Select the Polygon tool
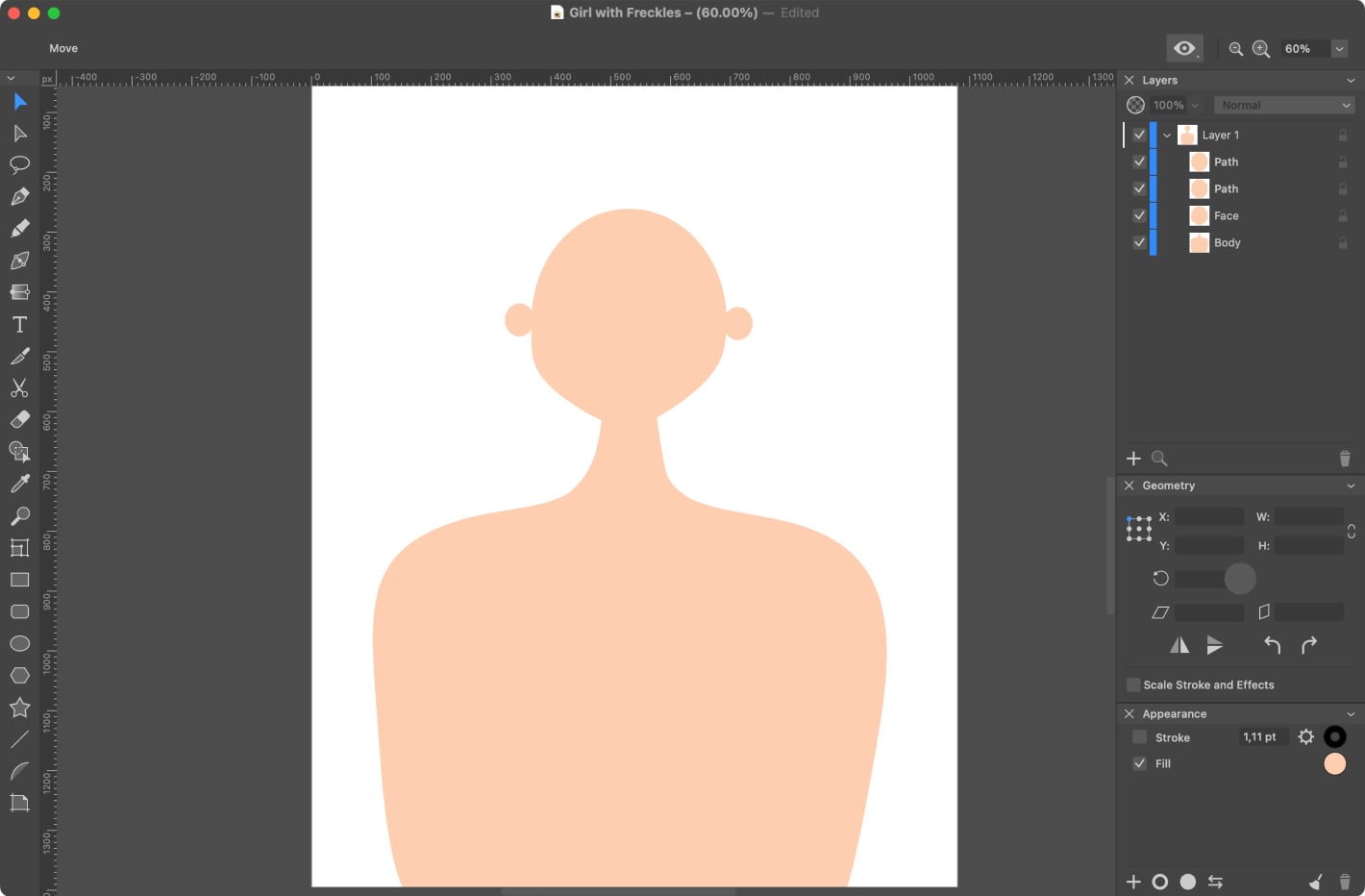This screenshot has width=1365, height=896. click(19, 675)
